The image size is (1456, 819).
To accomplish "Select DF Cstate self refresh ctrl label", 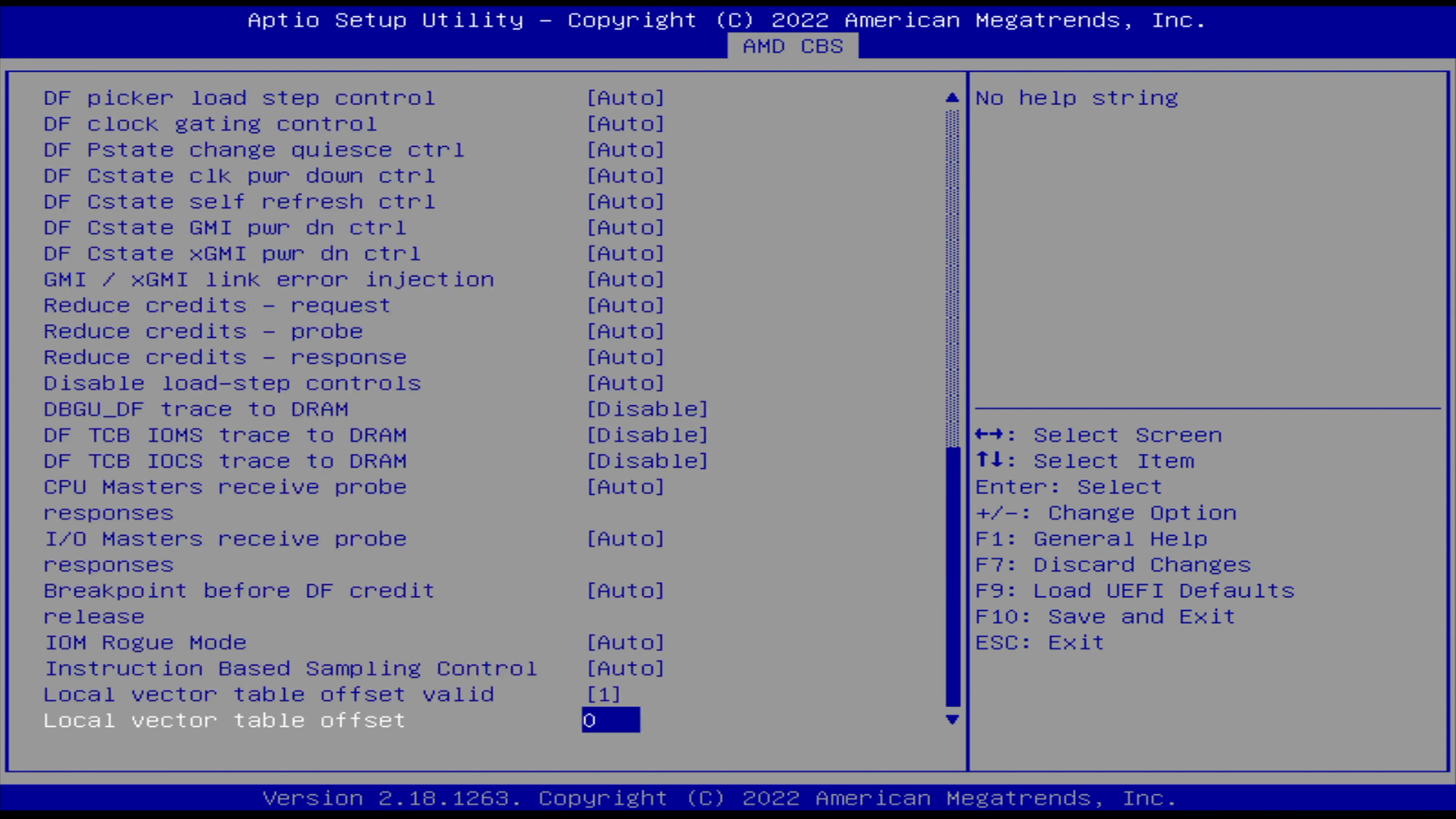I will (x=239, y=202).
